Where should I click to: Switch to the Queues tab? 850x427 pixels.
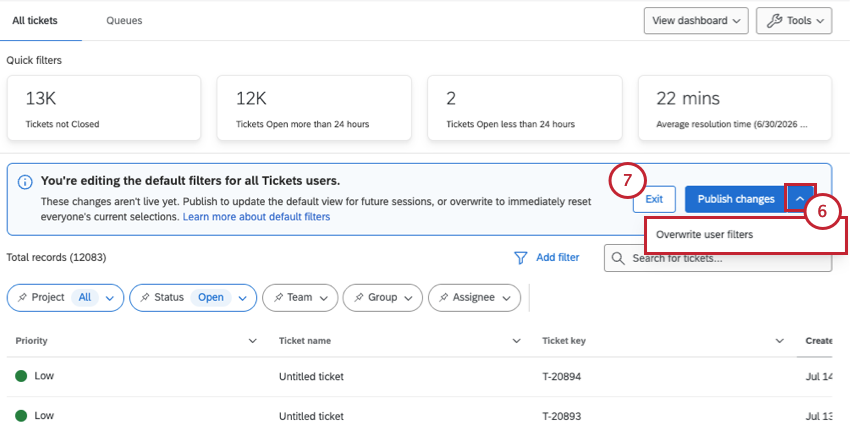(x=124, y=21)
